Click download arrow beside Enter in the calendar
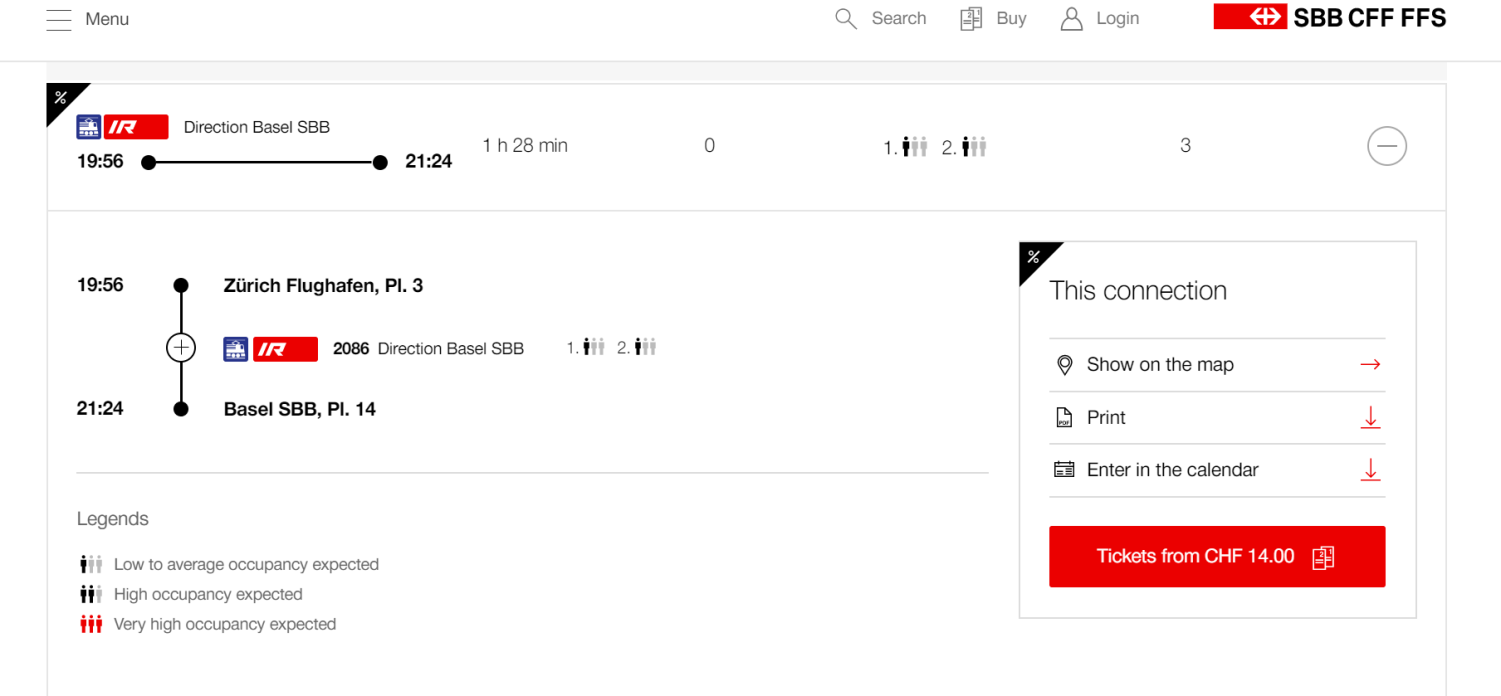 tap(1371, 470)
